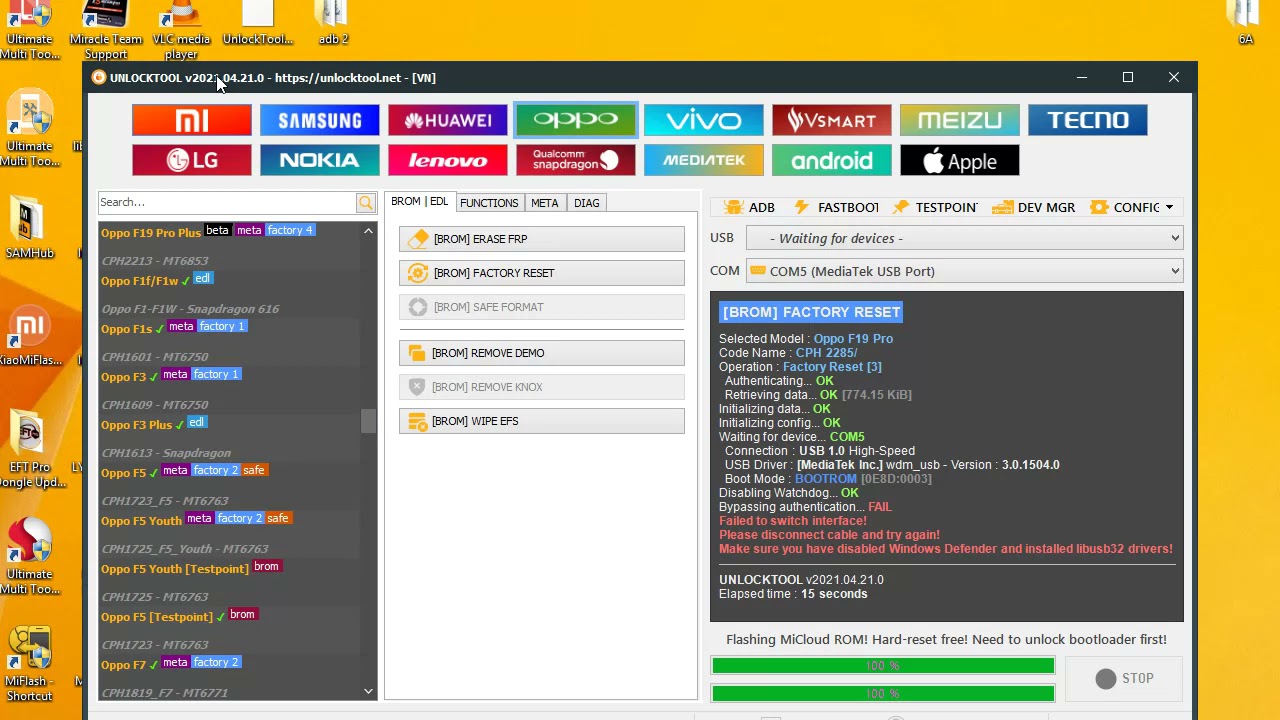This screenshot has height=720, width=1280.
Task: Choose the Apple brand tile
Action: (x=960, y=160)
